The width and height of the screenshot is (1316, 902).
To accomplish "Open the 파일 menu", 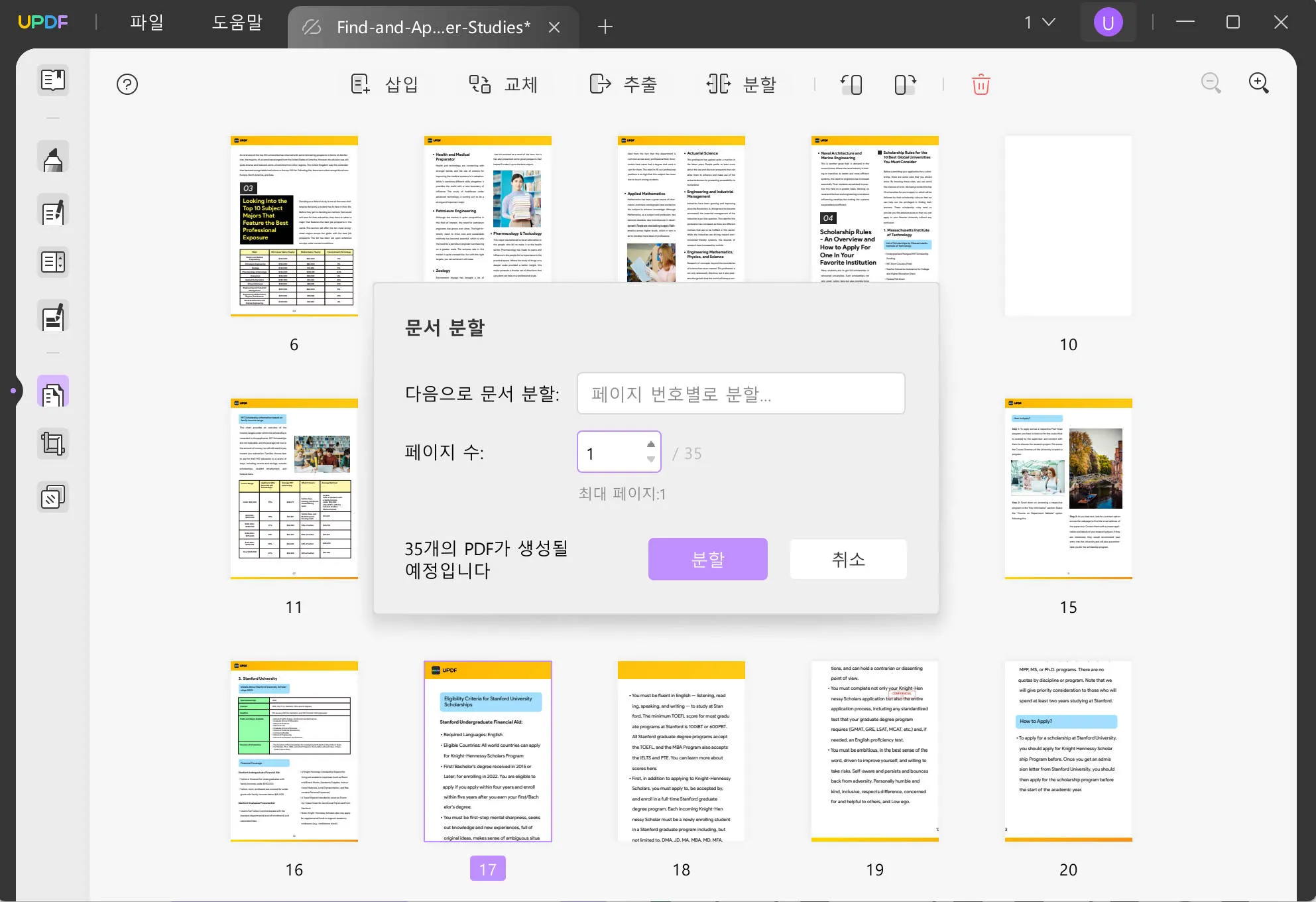I will click(x=147, y=23).
